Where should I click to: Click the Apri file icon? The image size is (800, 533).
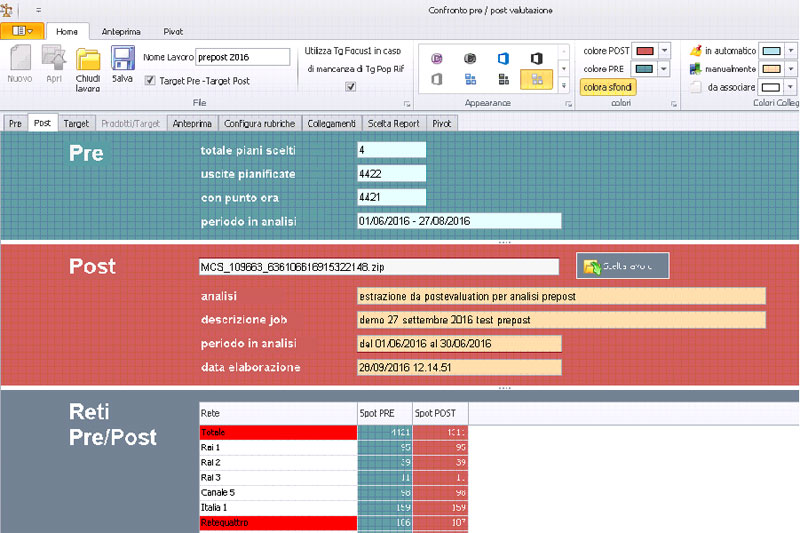pos(54,65)
